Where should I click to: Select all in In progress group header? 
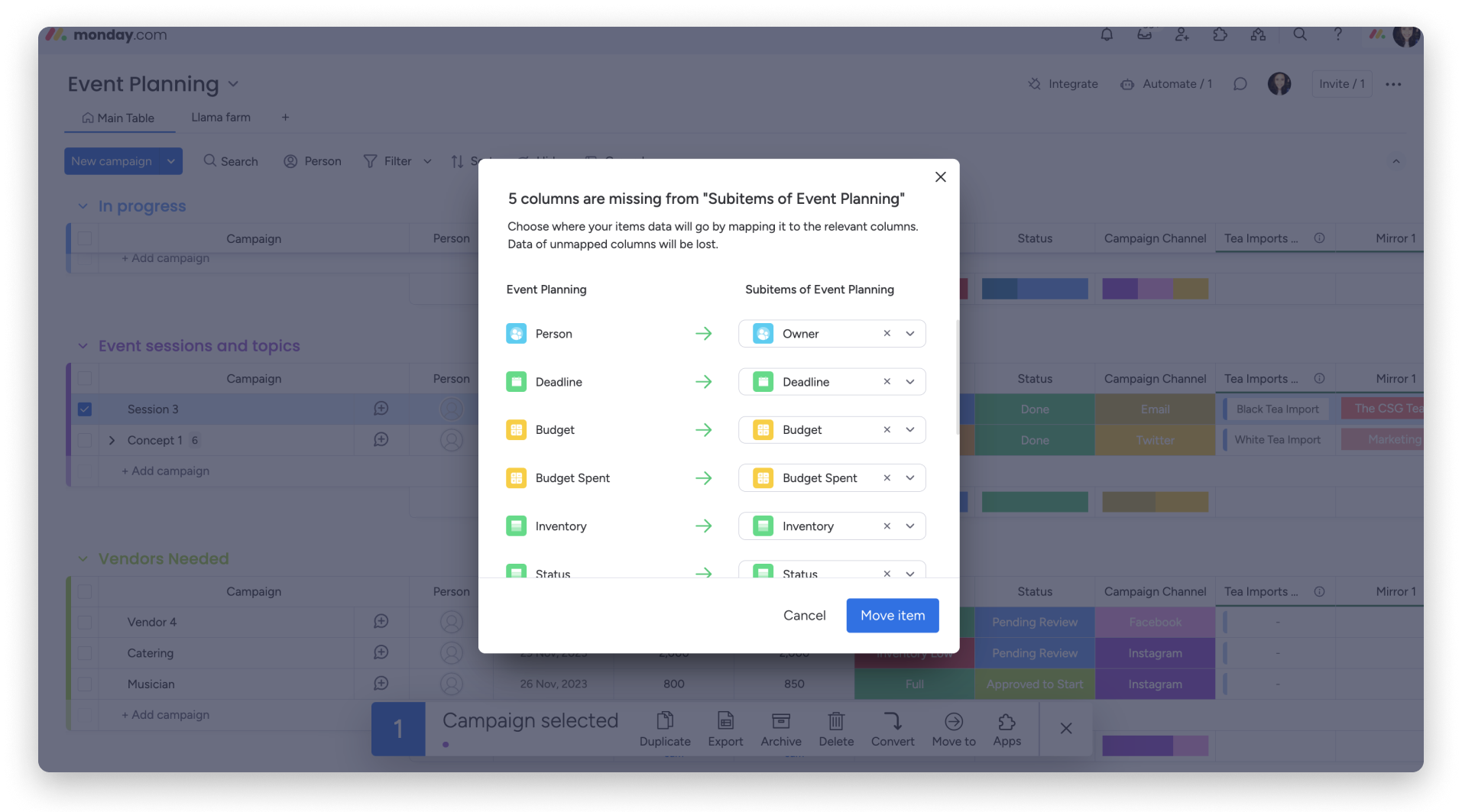click(x=85, y=239)
